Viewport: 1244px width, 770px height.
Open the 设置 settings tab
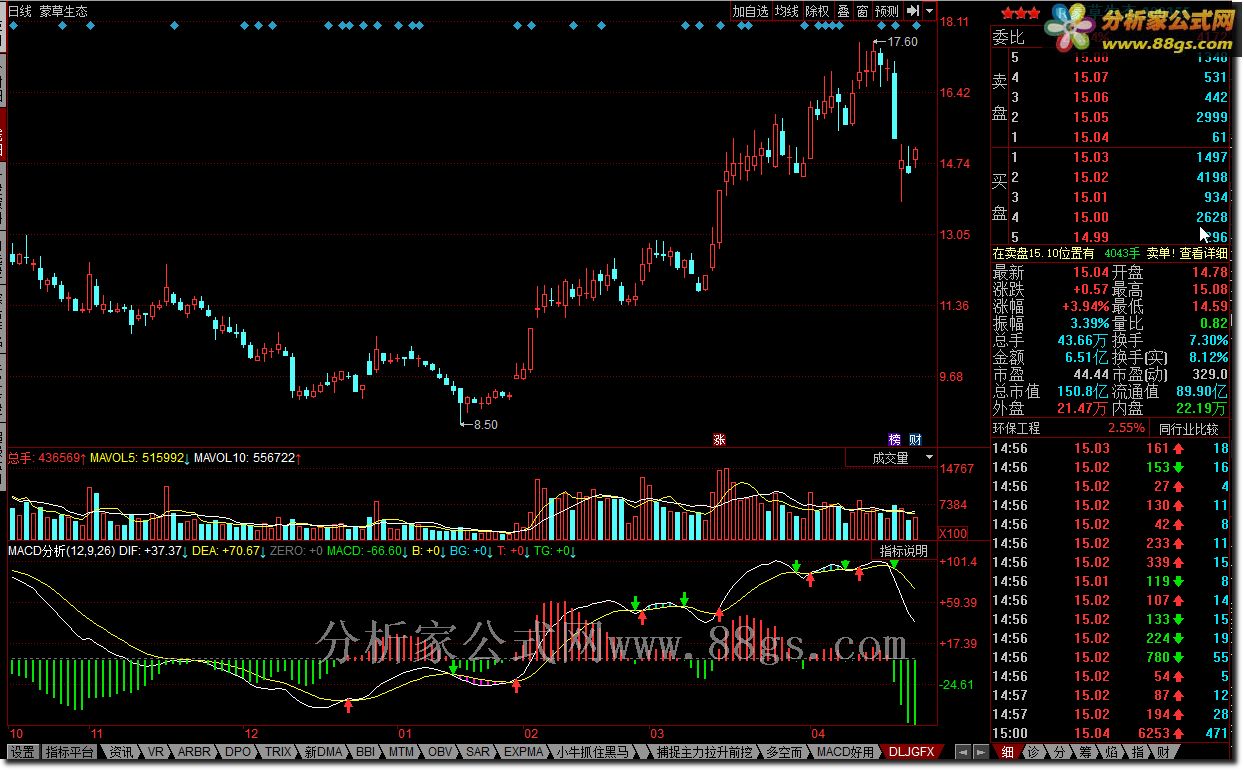(22, 752)
